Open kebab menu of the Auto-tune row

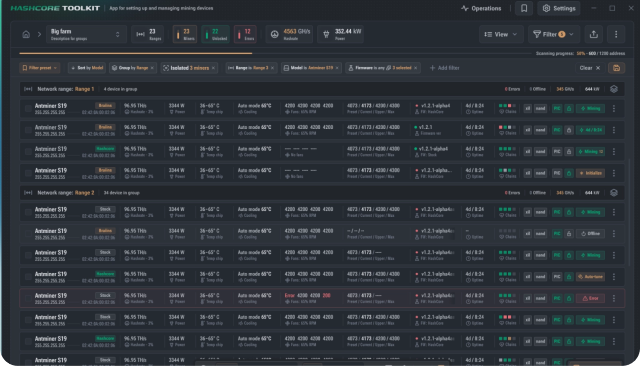(x=614, y=277)
